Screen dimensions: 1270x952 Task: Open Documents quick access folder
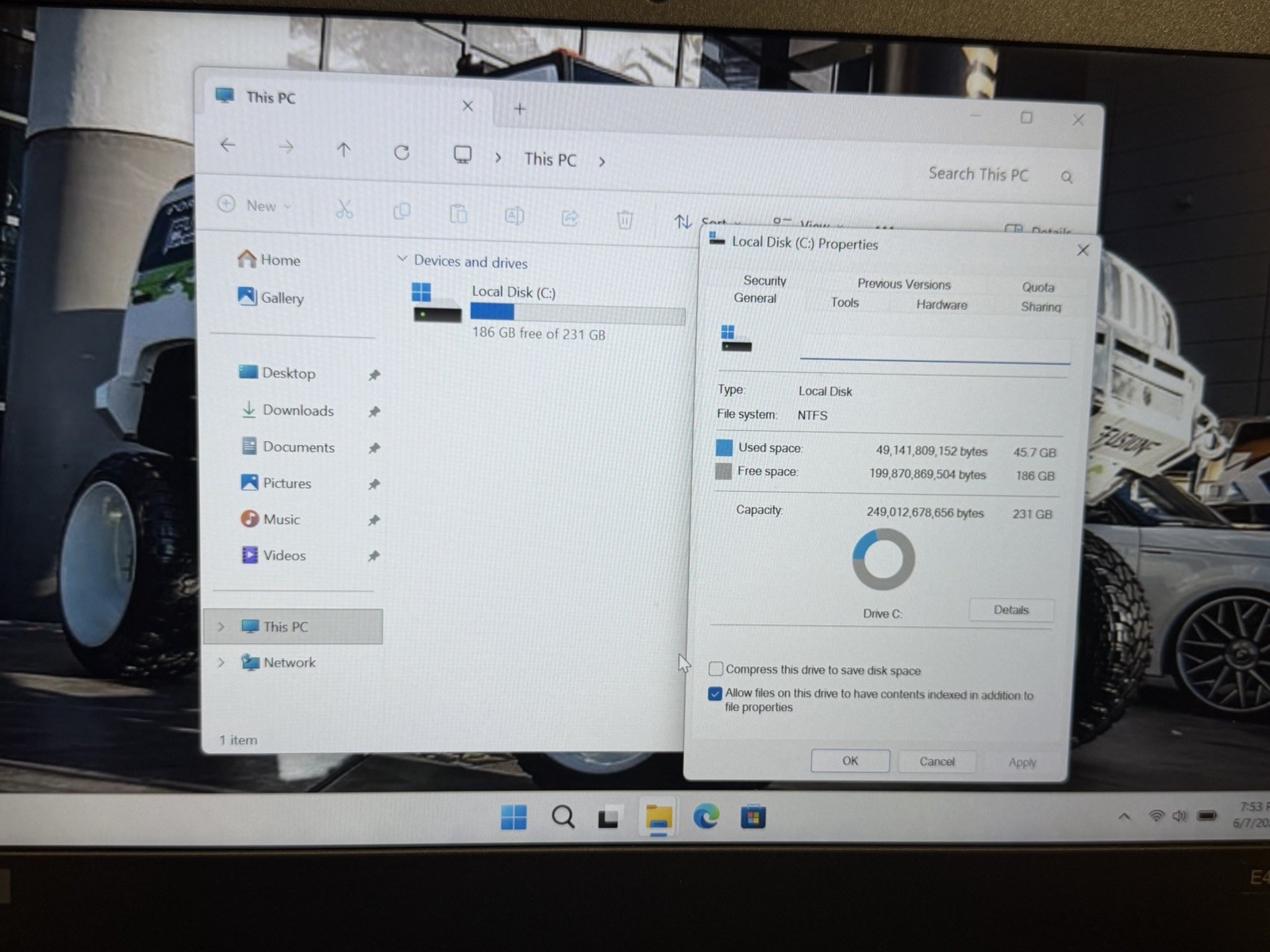pyautogui.click(x=288, y=447)
